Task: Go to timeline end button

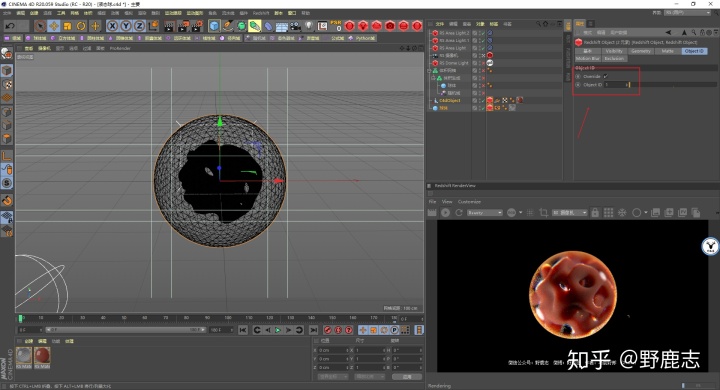Action: pyautogui.click(x=313, y=330)
